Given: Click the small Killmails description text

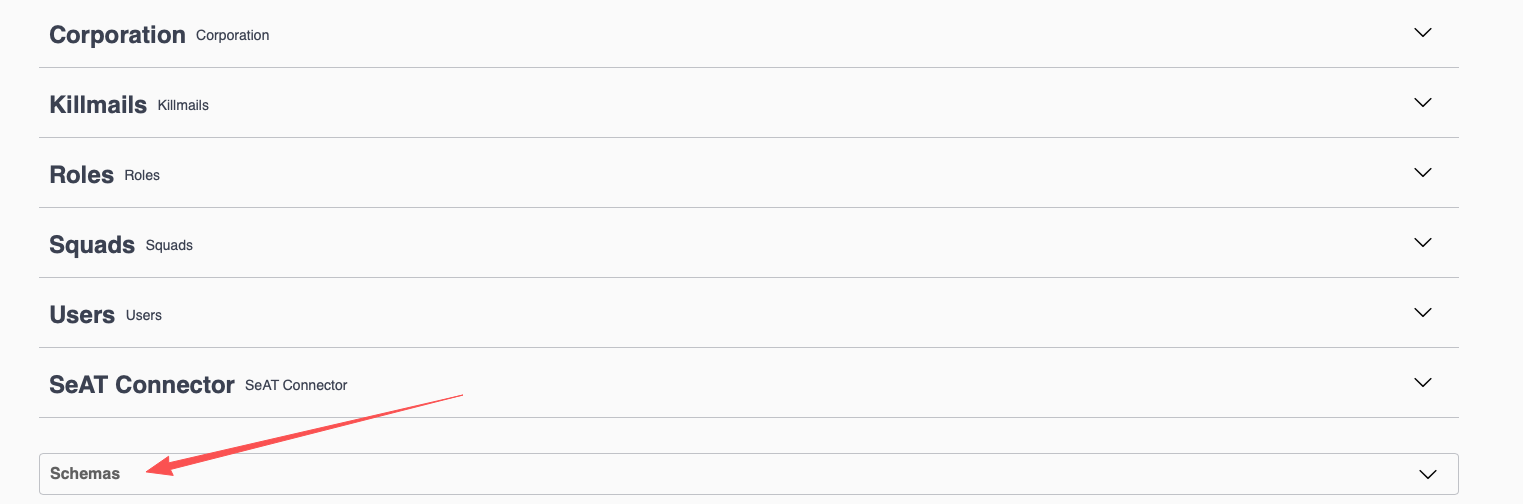Looking at the screenshot, I should (x=183, y=105).
